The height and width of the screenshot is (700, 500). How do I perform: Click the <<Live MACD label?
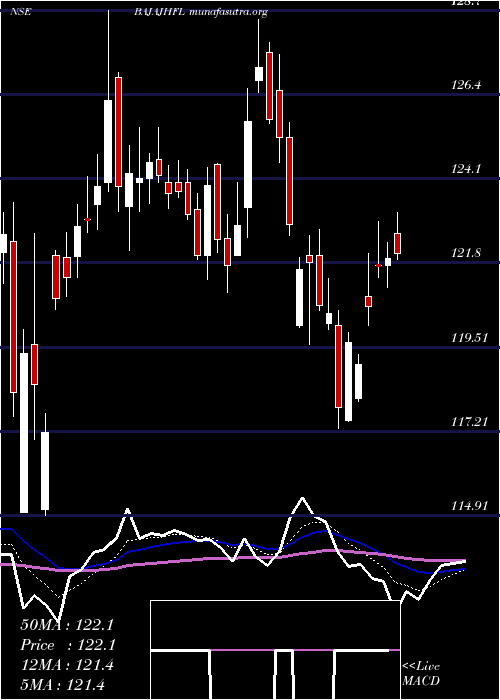(421, 674)
